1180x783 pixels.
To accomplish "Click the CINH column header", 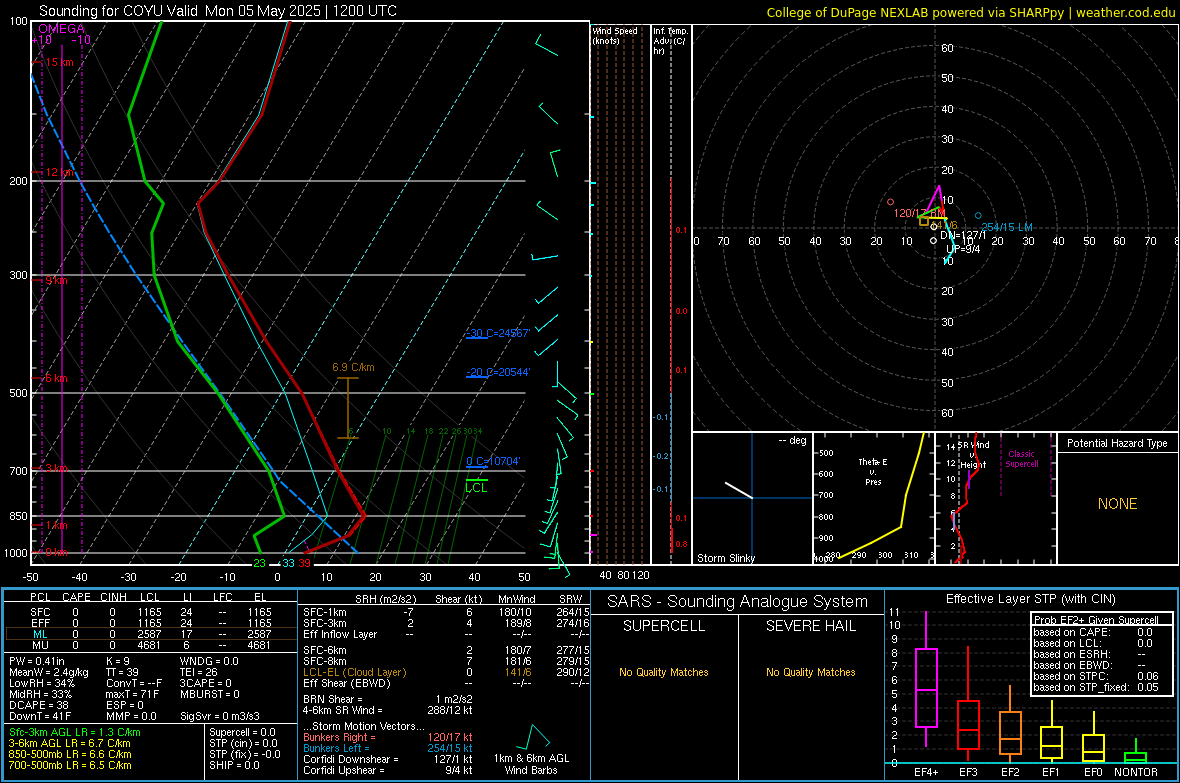I will (x=113, y=597).
